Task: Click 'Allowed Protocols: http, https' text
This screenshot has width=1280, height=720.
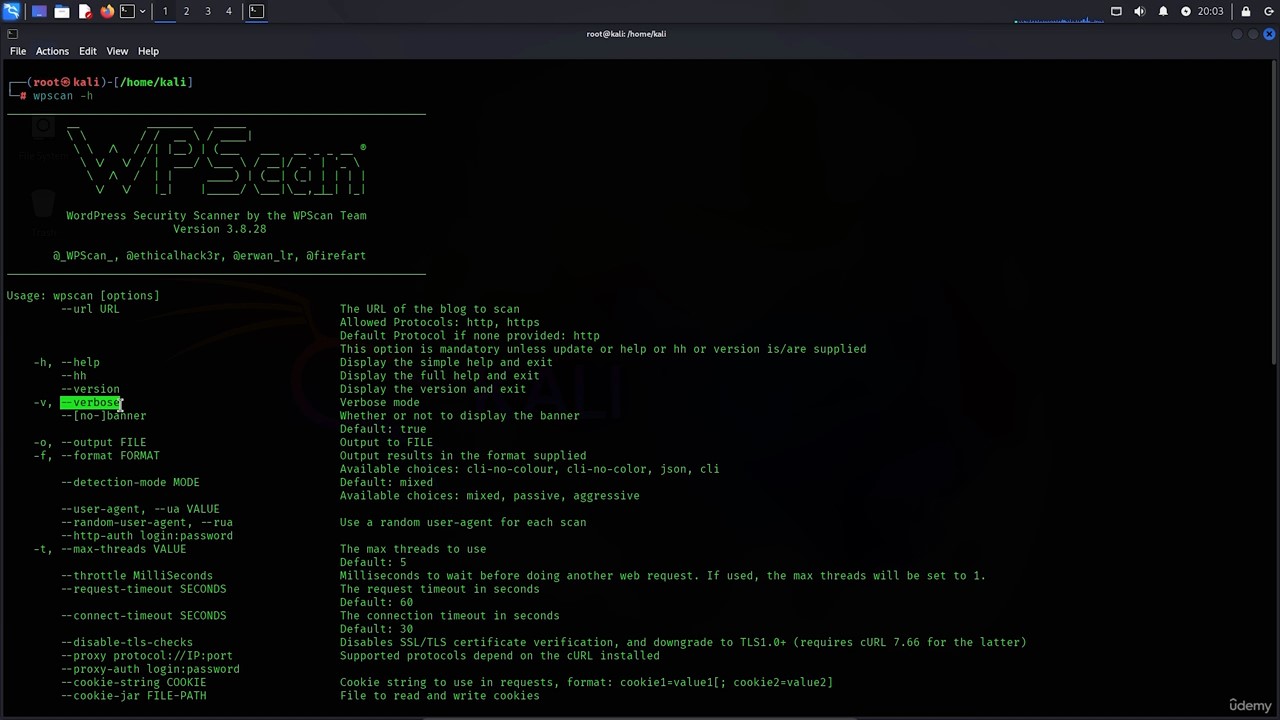Action: [x=439, y=323]
